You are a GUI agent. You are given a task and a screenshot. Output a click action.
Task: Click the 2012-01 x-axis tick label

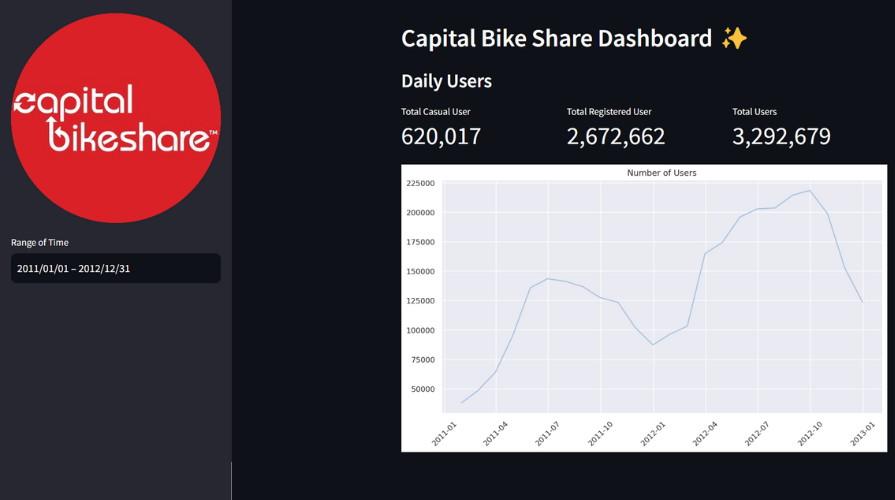[x=653, y=434]
